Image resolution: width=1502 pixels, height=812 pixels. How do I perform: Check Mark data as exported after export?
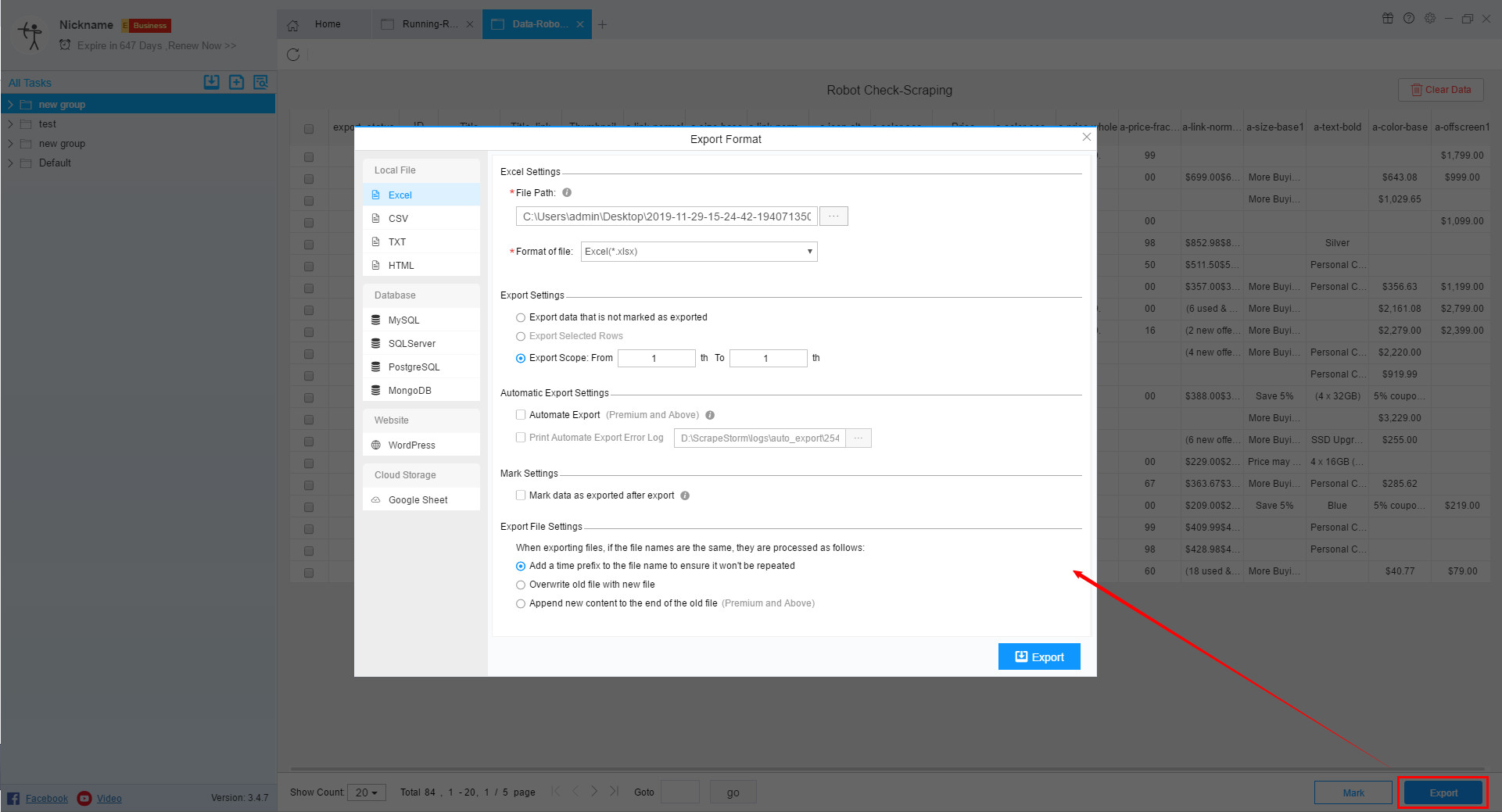coord(521,495)
